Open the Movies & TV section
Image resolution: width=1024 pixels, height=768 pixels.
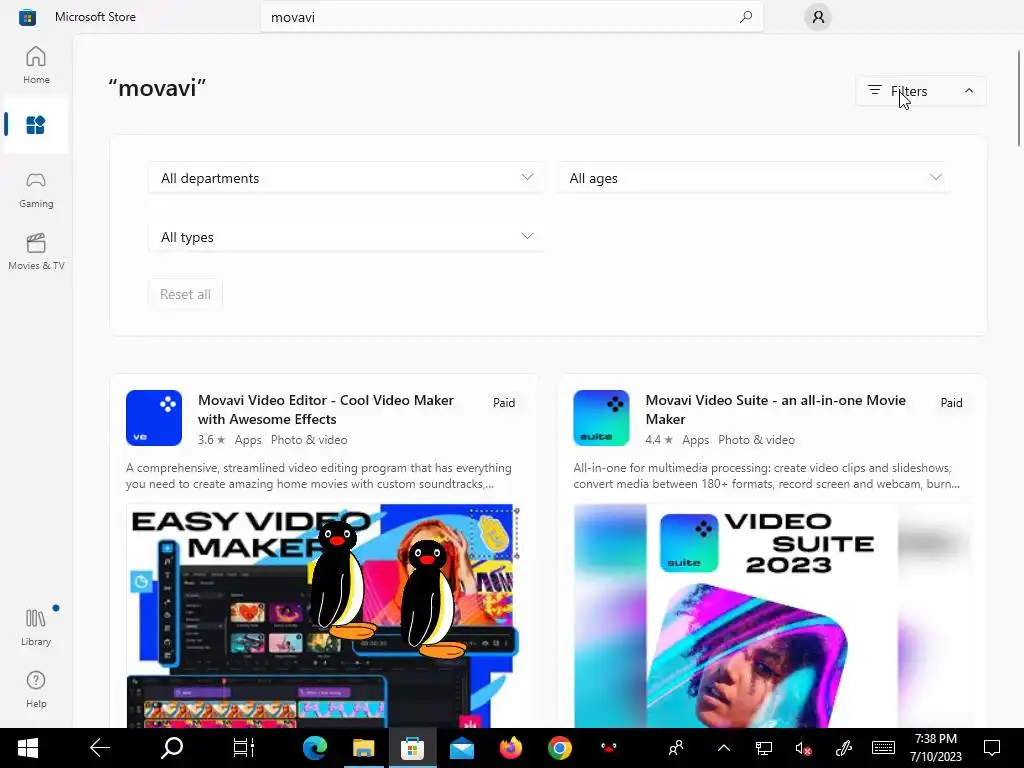36,251
